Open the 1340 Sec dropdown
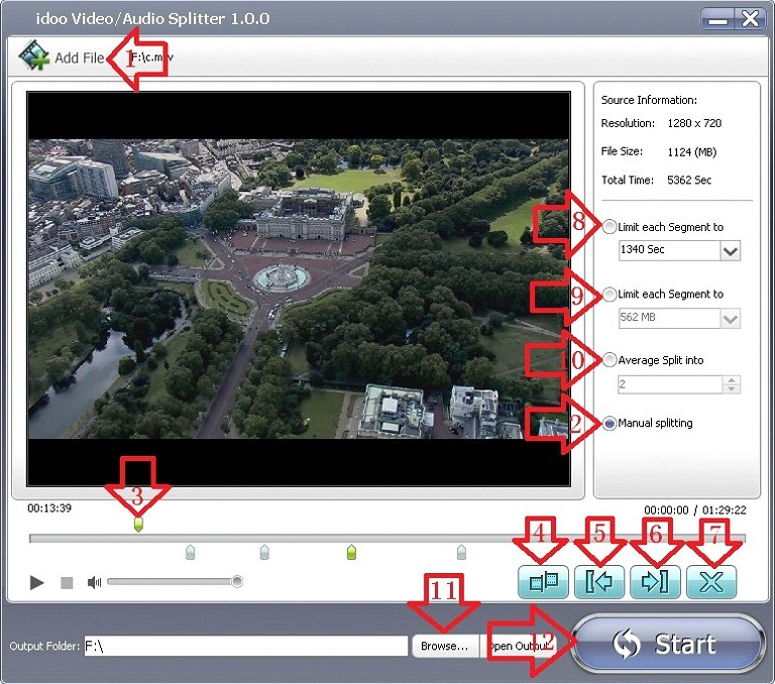 pyautogui.click(x=730, y=251)
